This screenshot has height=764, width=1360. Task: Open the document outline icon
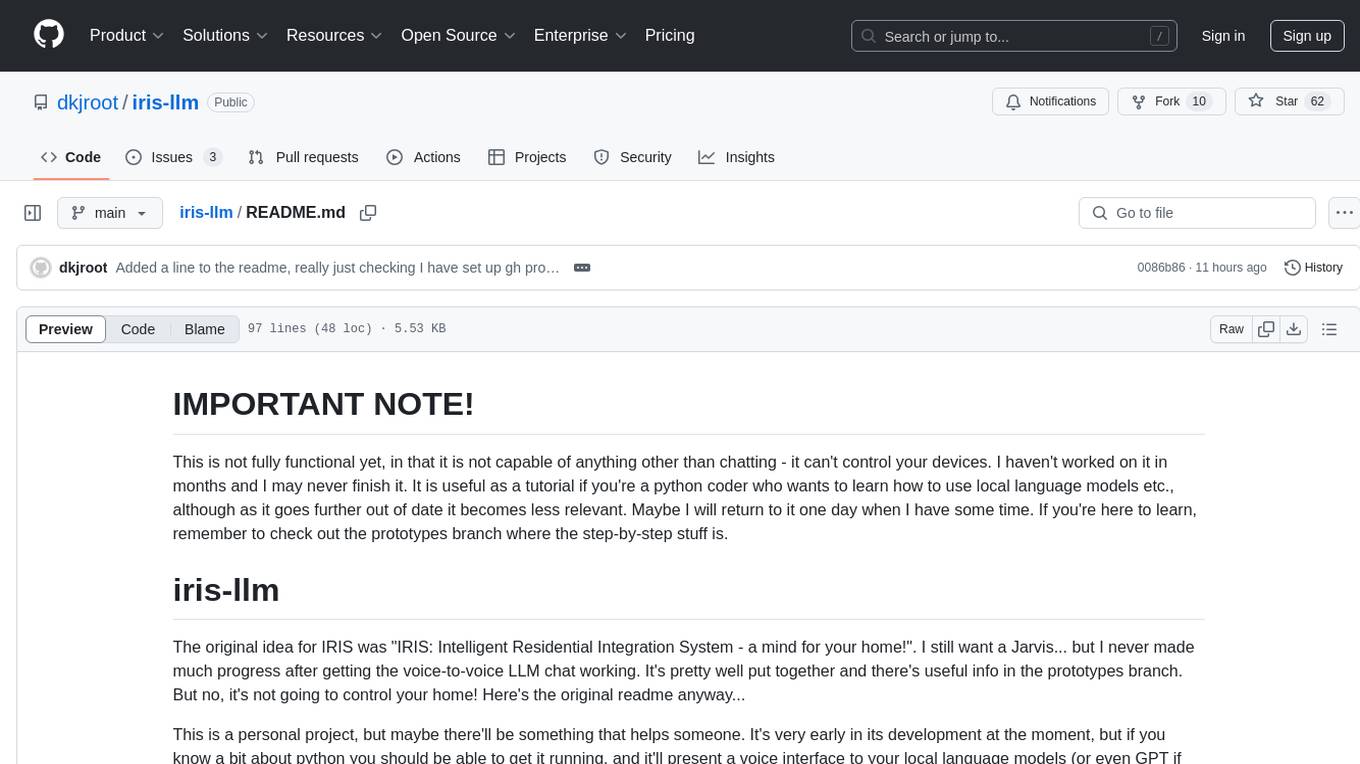tap(1329, 329)
